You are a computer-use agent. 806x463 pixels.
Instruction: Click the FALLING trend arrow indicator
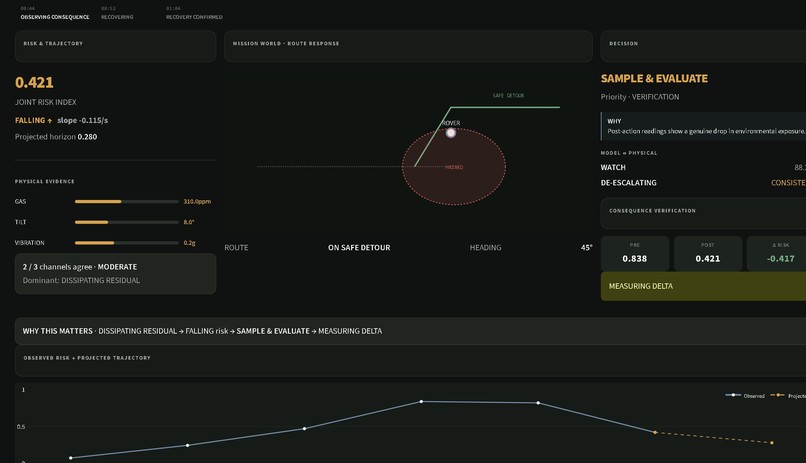pos(50,121)
